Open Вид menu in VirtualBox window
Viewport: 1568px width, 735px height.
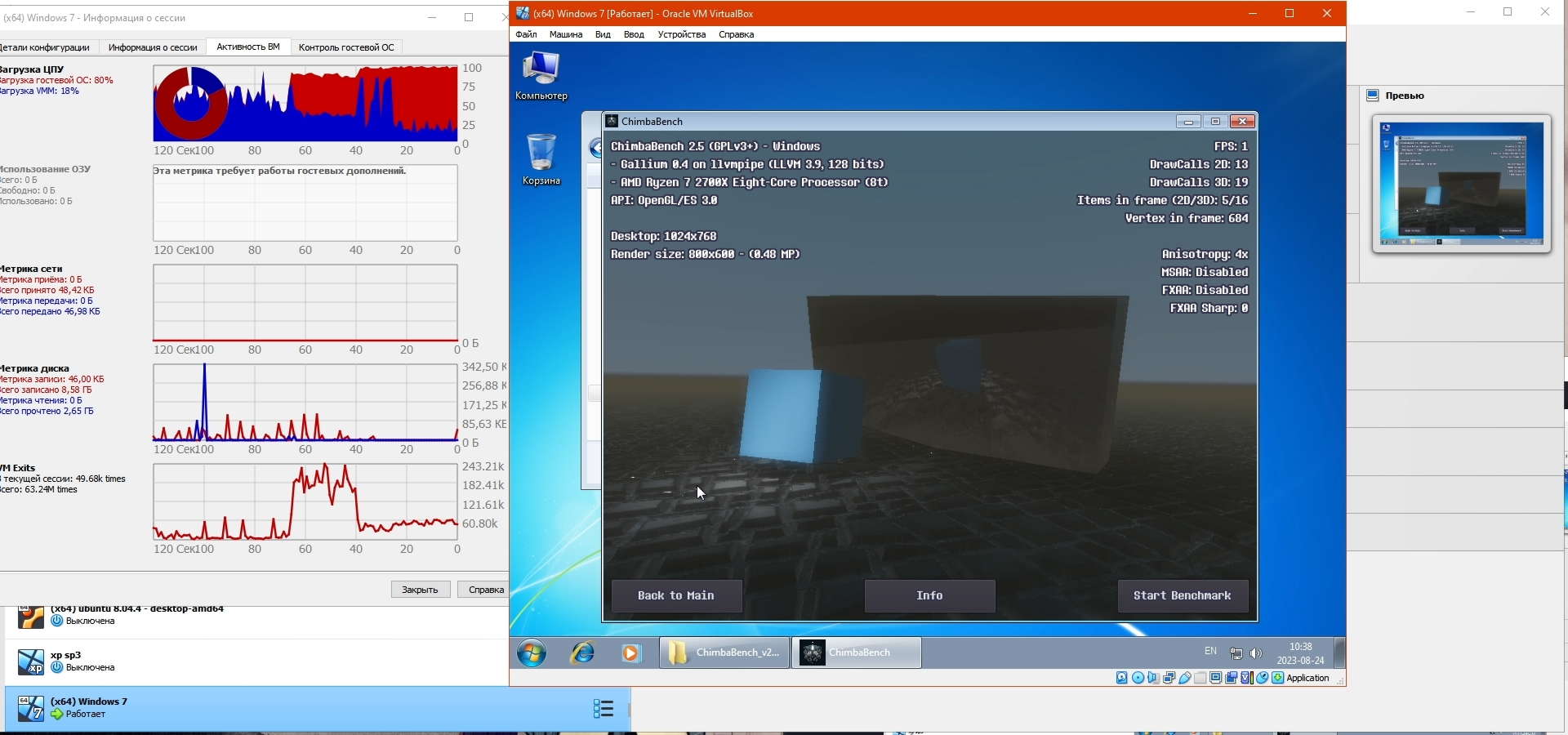[603, 34]
